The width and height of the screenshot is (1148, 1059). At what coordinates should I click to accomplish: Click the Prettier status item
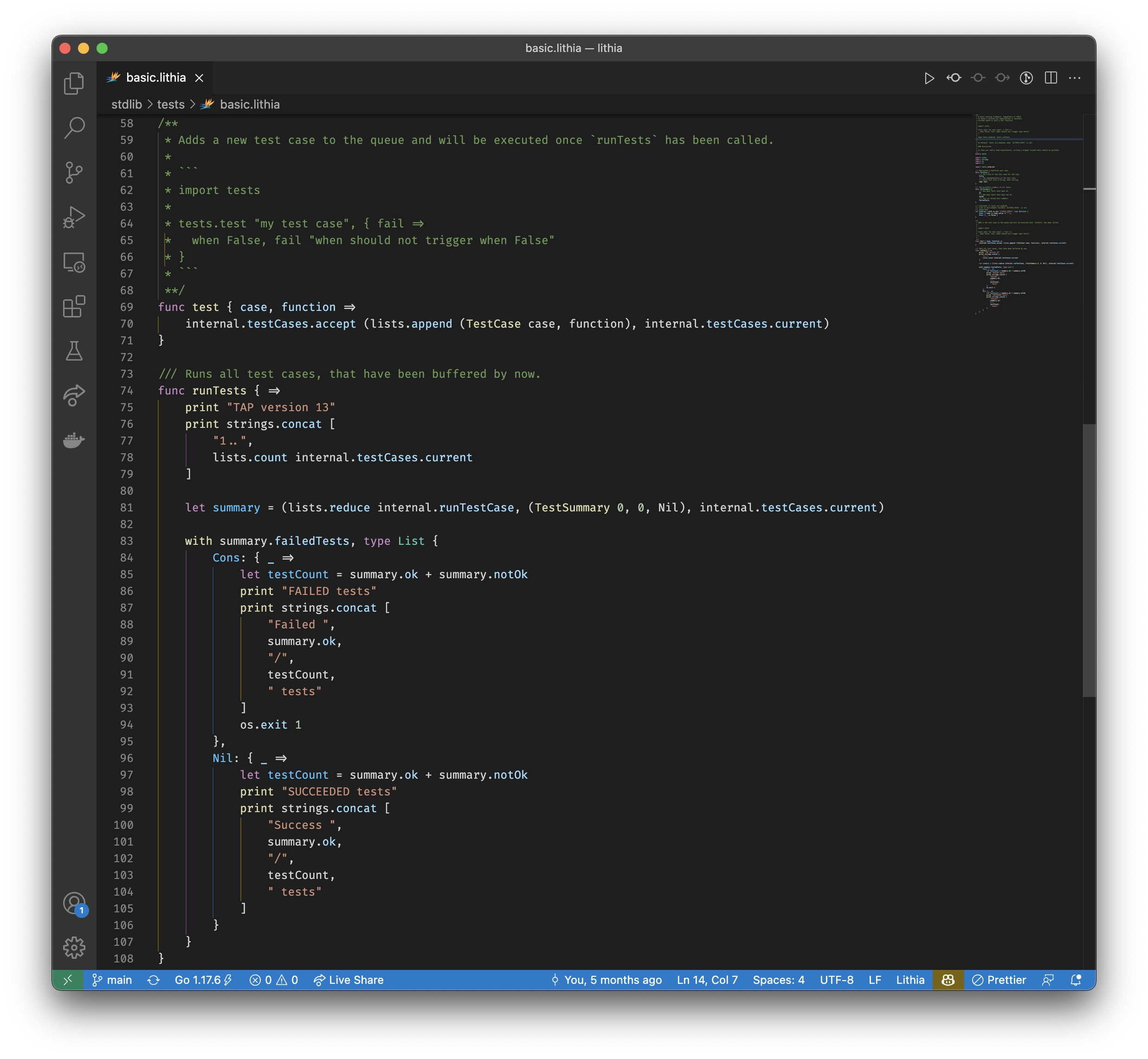click(x=999, y=980)
